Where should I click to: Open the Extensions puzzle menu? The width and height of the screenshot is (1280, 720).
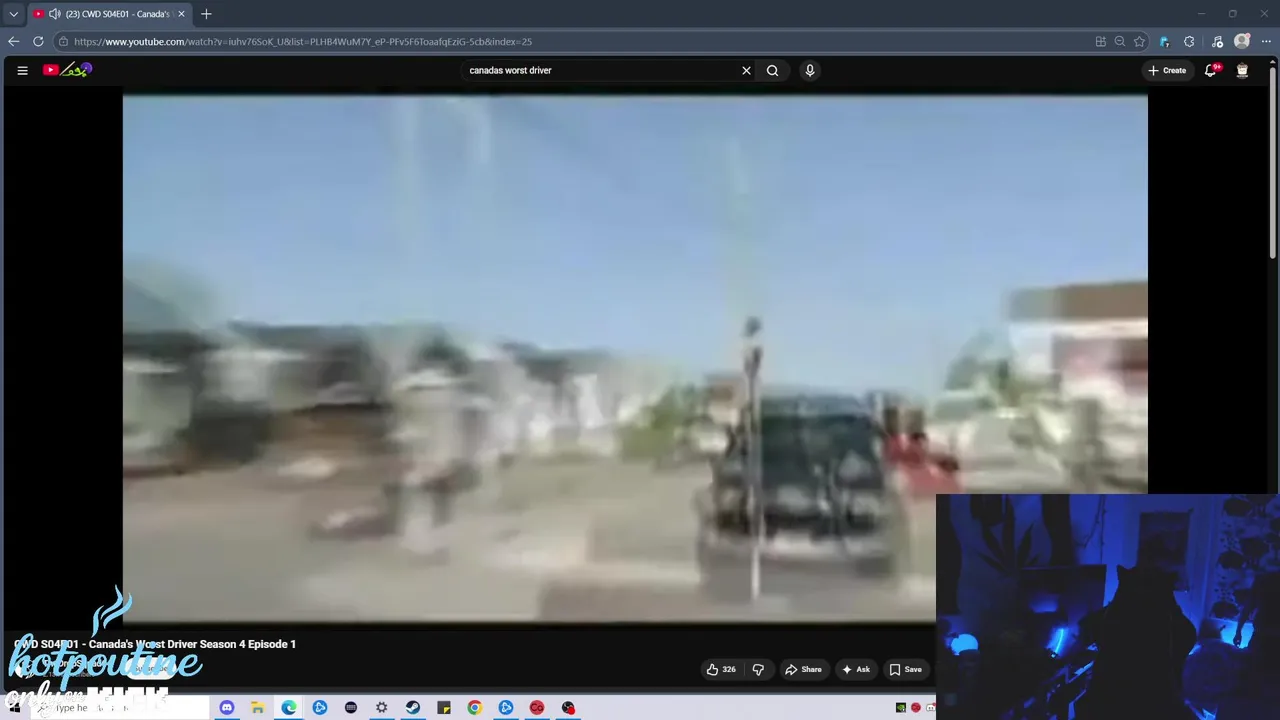point(1189,41)
